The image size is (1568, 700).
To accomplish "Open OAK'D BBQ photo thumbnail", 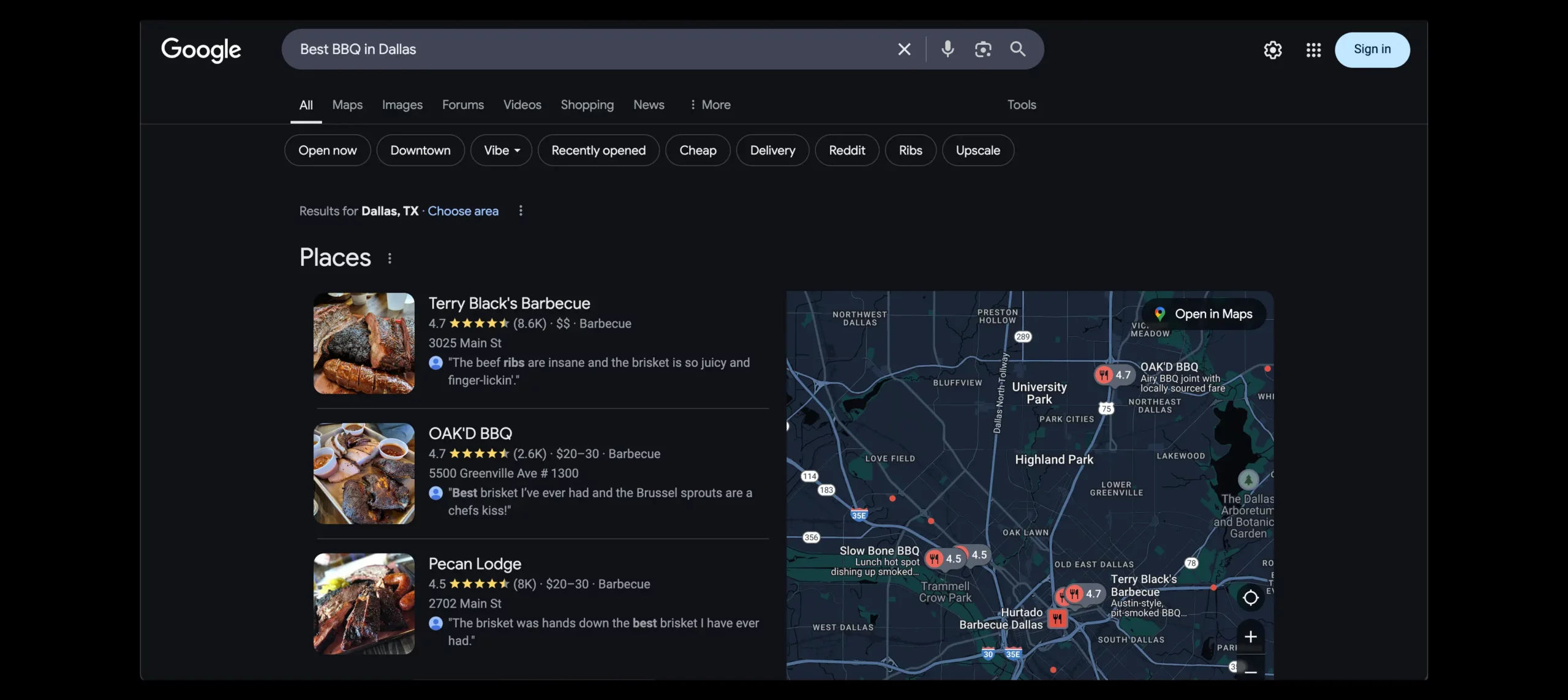I will click(x=364, y=473).
